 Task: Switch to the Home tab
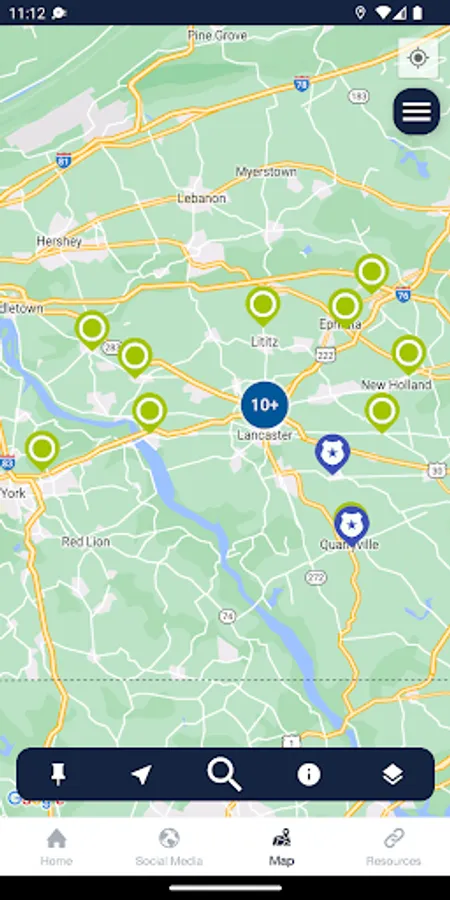[56, 847]
